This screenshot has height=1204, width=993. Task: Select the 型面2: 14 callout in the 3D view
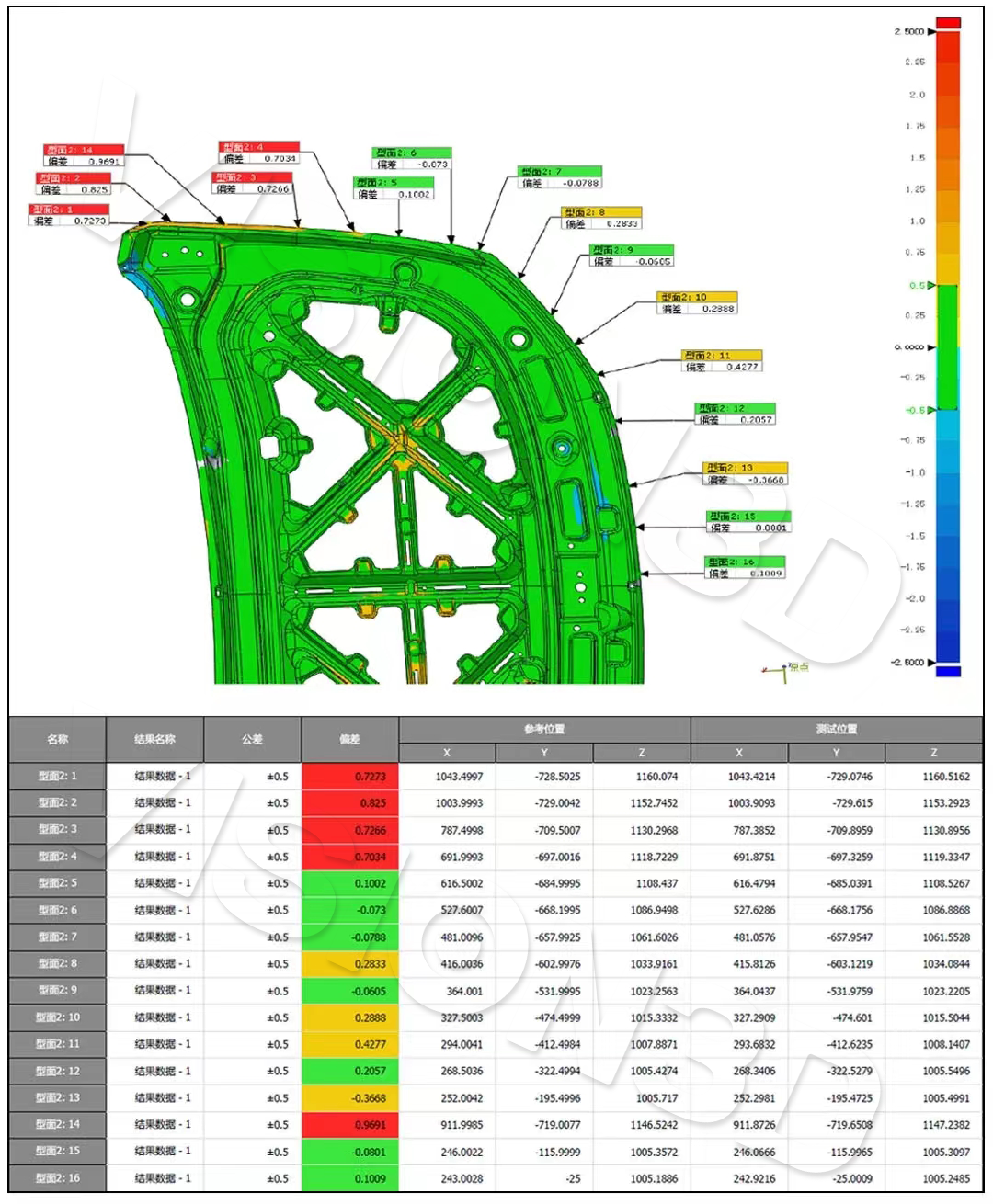click(x=84, y=150)
